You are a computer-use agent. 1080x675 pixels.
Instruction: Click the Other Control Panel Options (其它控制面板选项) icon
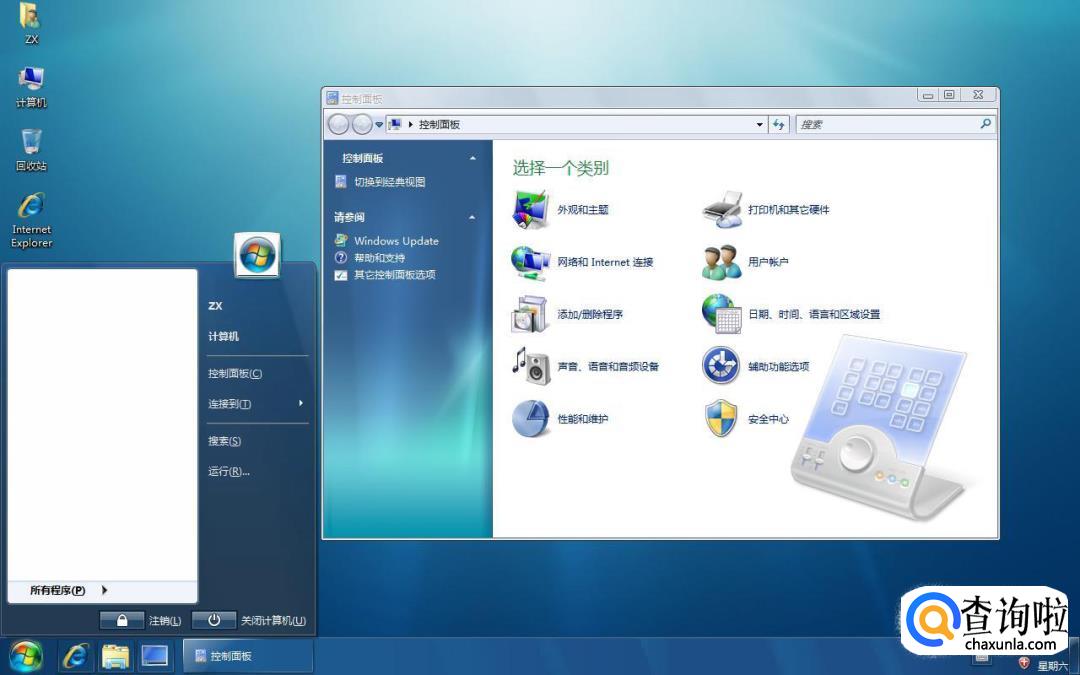click(x=340, y=275)
